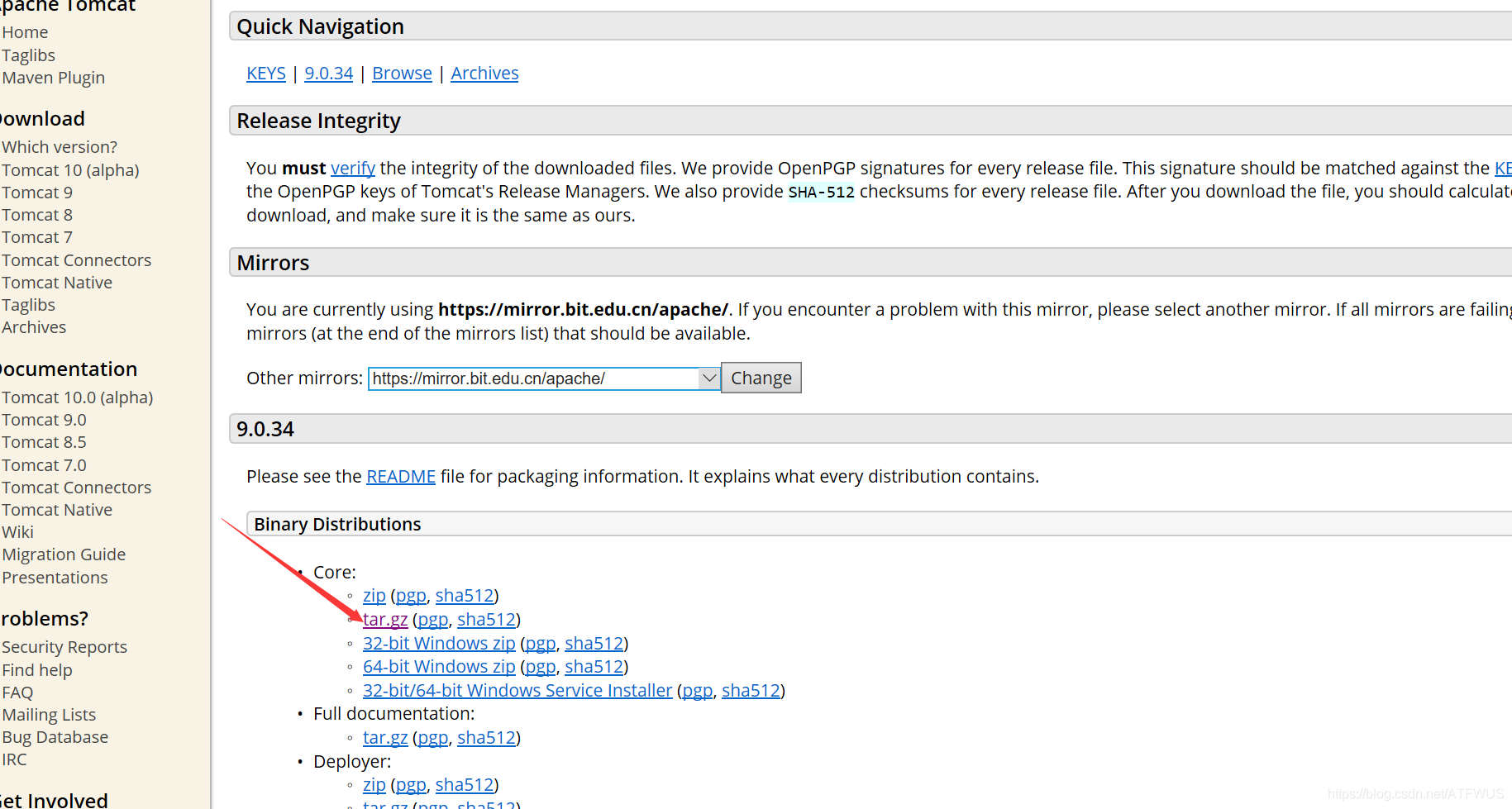Image resolution: width=1512 pixels, height=809 pixels.
Task: Open Tomcat 7.0 documentation
Action: click(x=44, y=465)
